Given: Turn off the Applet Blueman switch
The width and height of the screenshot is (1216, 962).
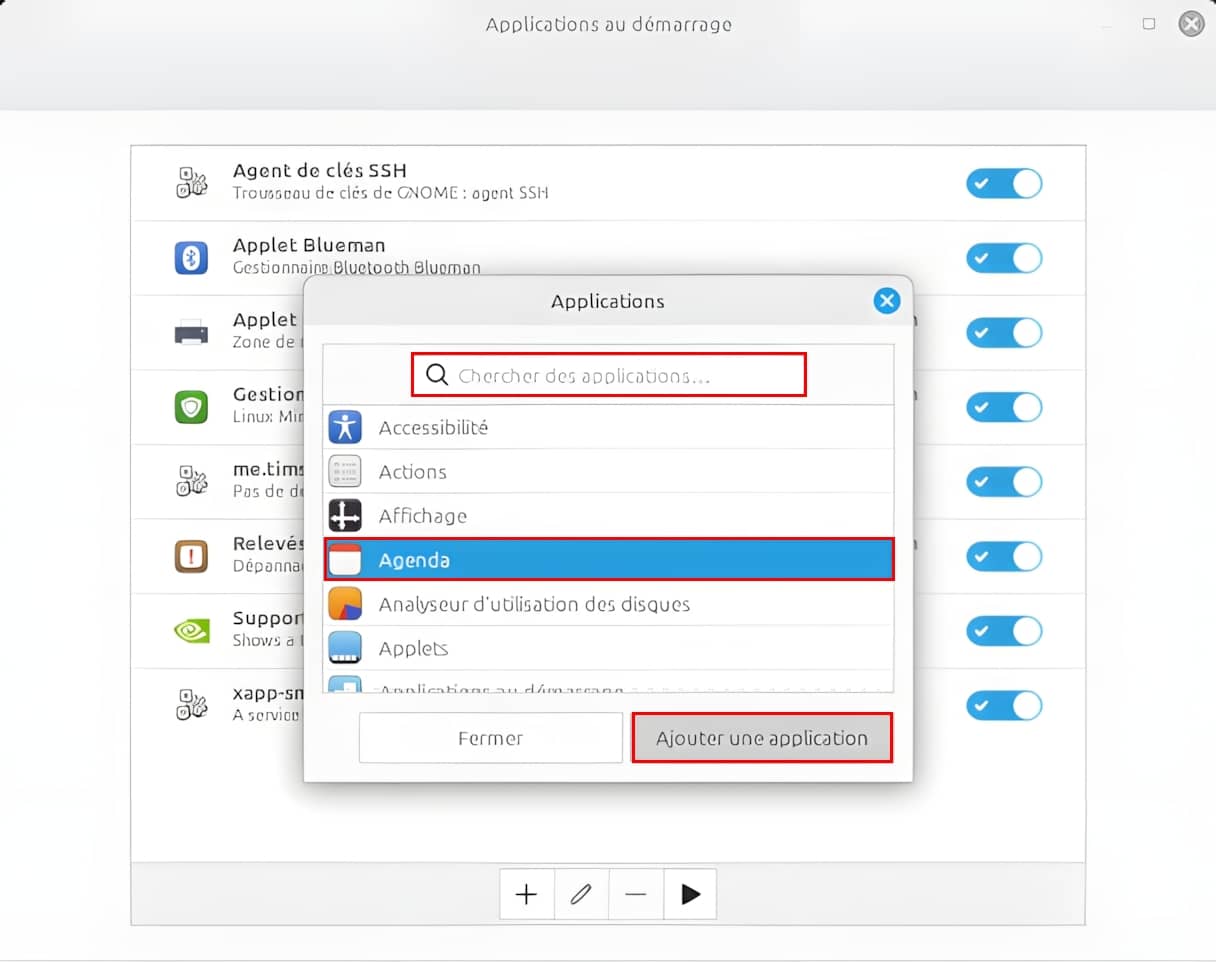Looking at the screenshot, I should (x=1003, y=258).
